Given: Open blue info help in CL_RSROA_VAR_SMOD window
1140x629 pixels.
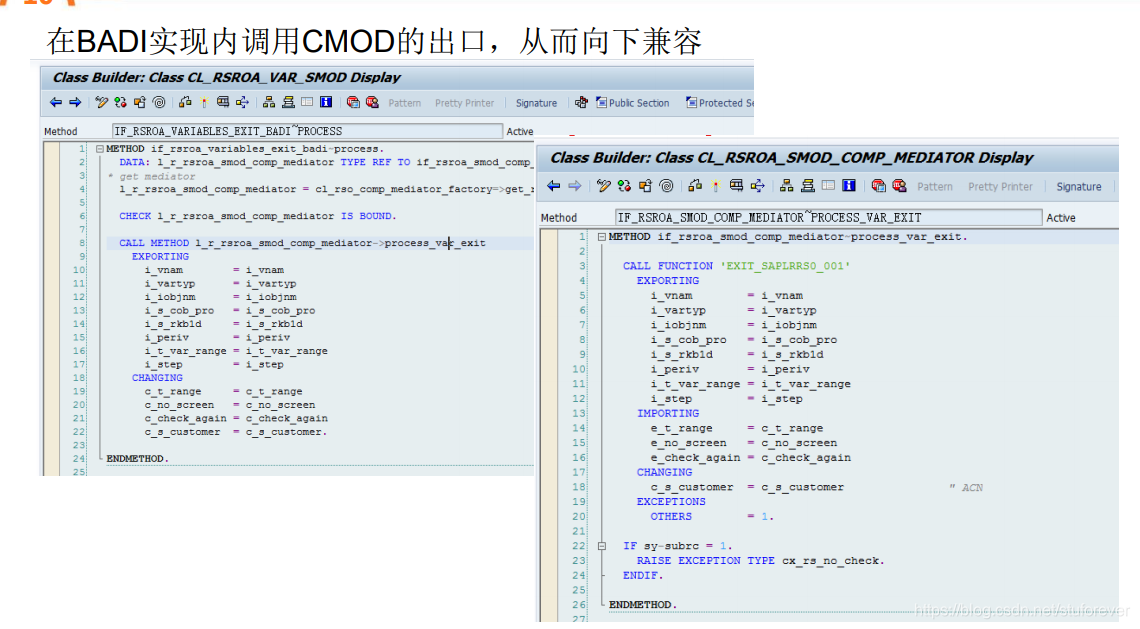Looking at the screenshot, I should click(326, 103).
